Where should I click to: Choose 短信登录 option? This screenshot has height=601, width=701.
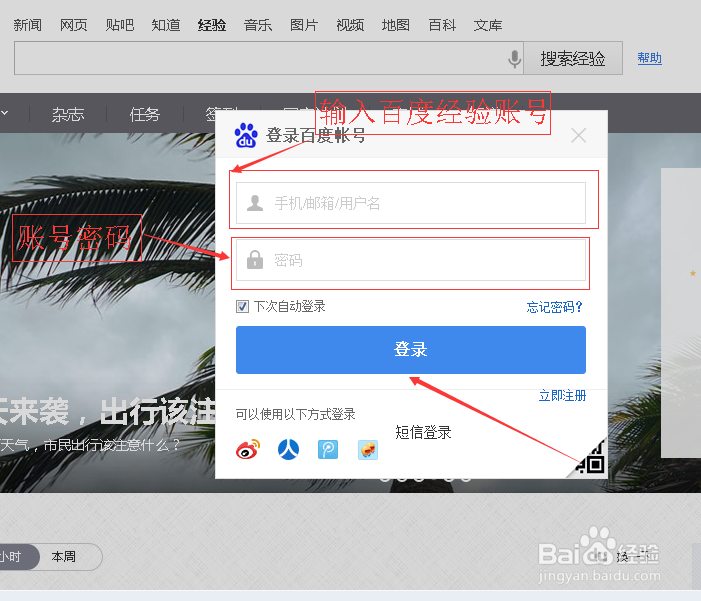pyautogui.click(x=423, y=432)
